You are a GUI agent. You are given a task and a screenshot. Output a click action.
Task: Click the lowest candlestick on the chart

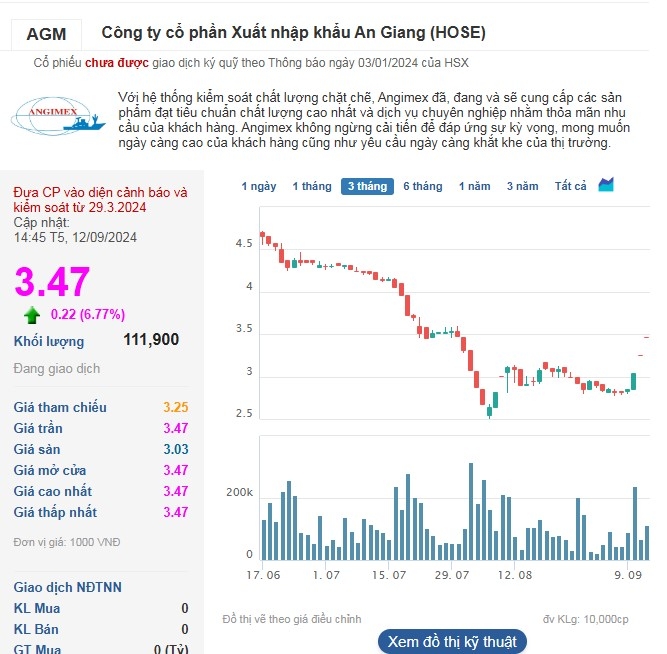point(489,408)
